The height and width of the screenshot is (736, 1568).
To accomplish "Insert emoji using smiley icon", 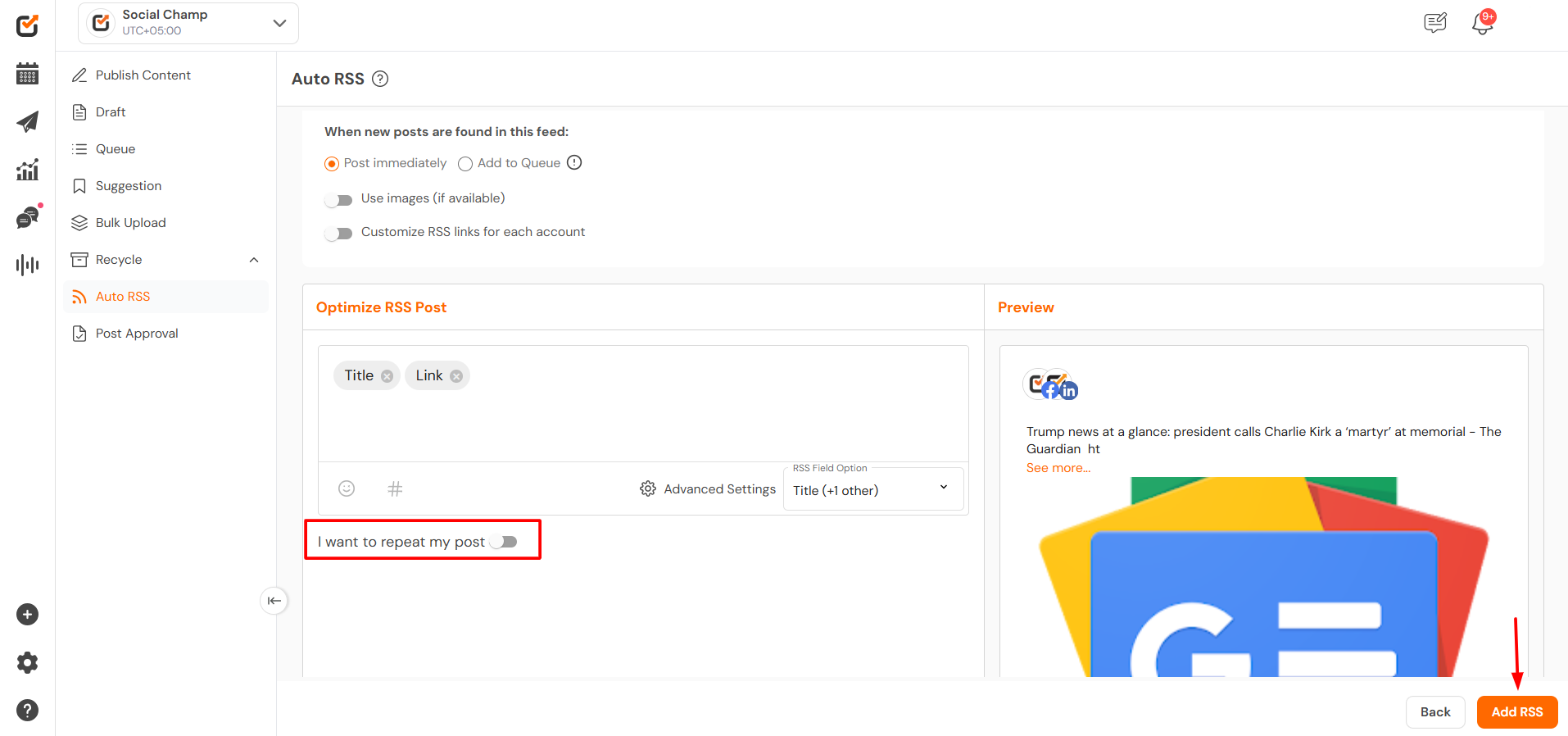I will [347, 488].
